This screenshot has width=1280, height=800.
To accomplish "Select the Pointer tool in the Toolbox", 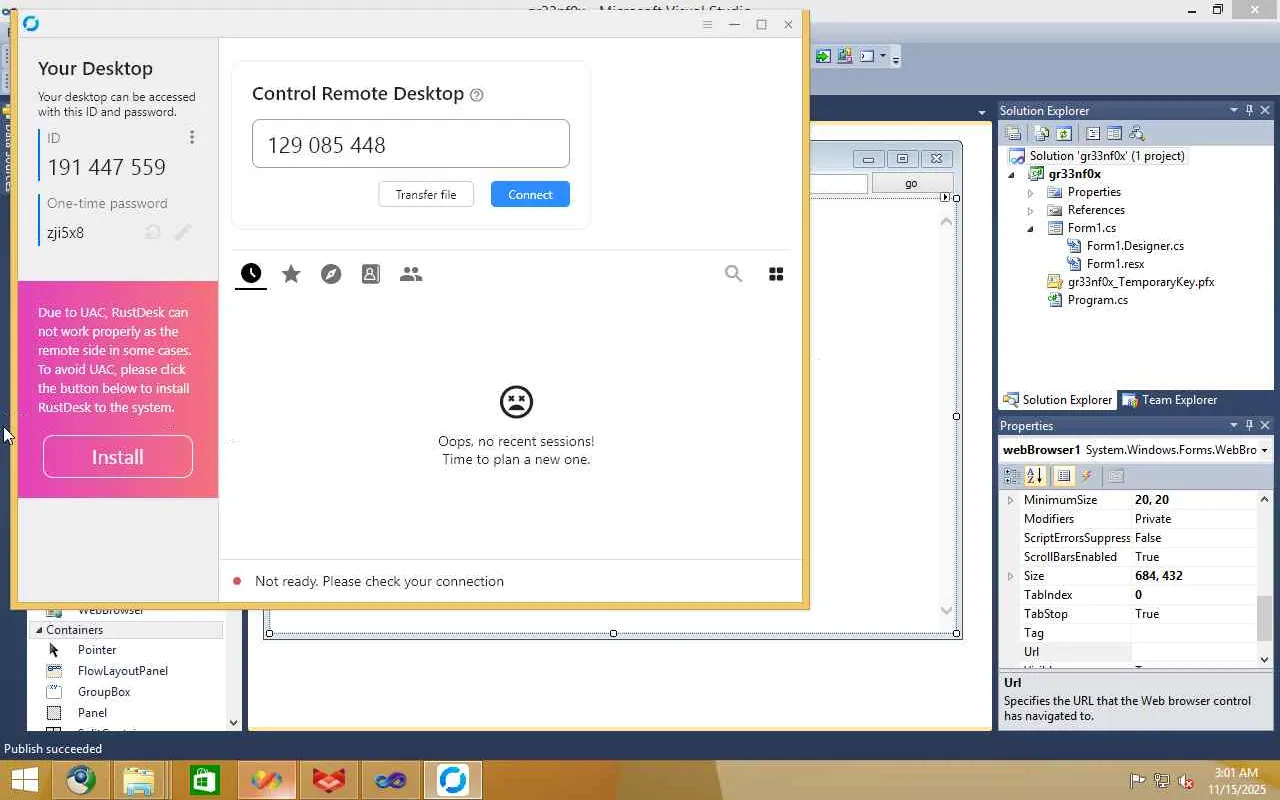I will click(x=97, y=650).
